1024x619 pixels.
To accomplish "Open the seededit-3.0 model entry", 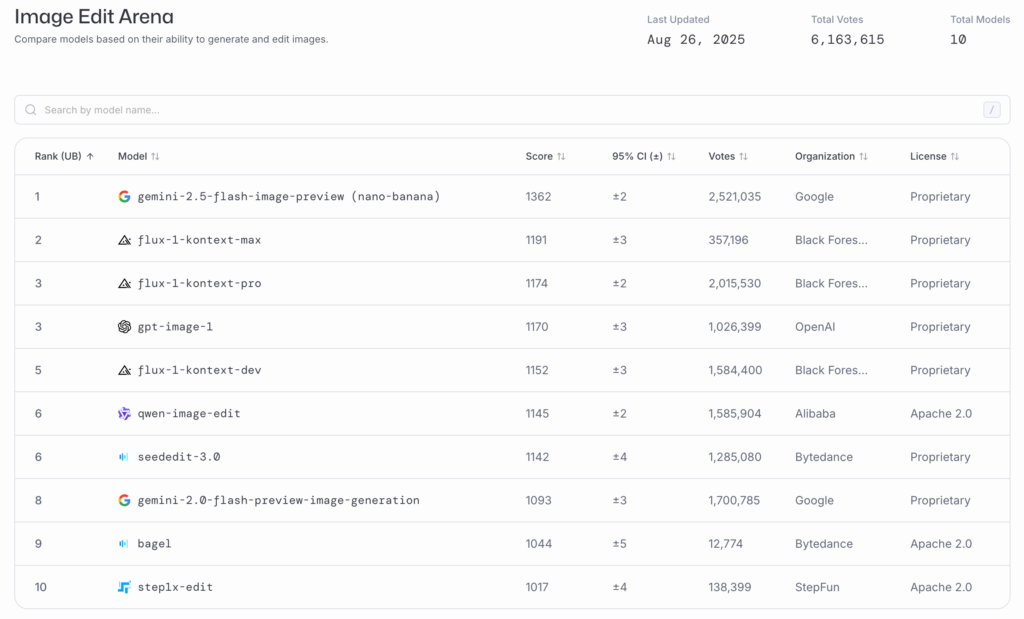I will tap(179, 457).
